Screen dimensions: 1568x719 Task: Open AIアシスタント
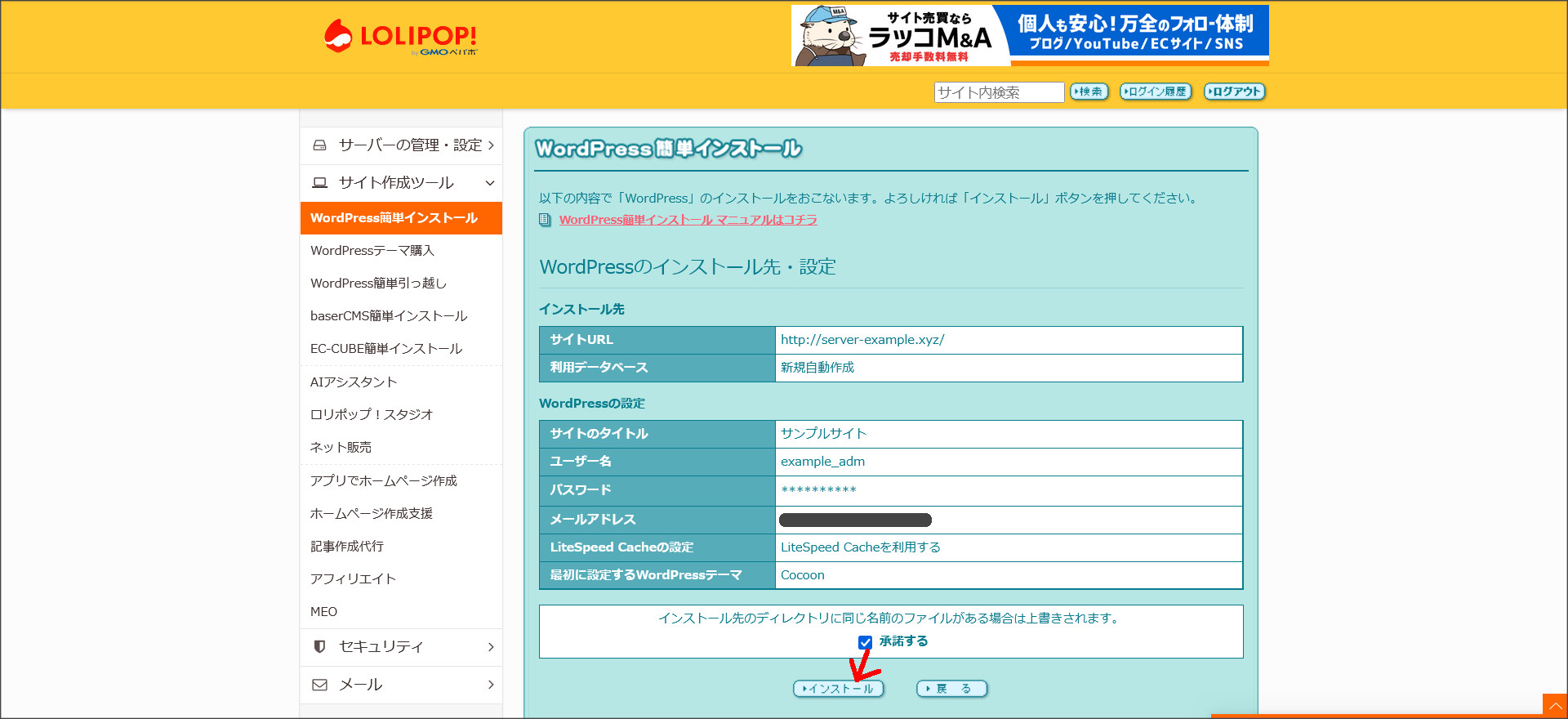pos(354,382)
